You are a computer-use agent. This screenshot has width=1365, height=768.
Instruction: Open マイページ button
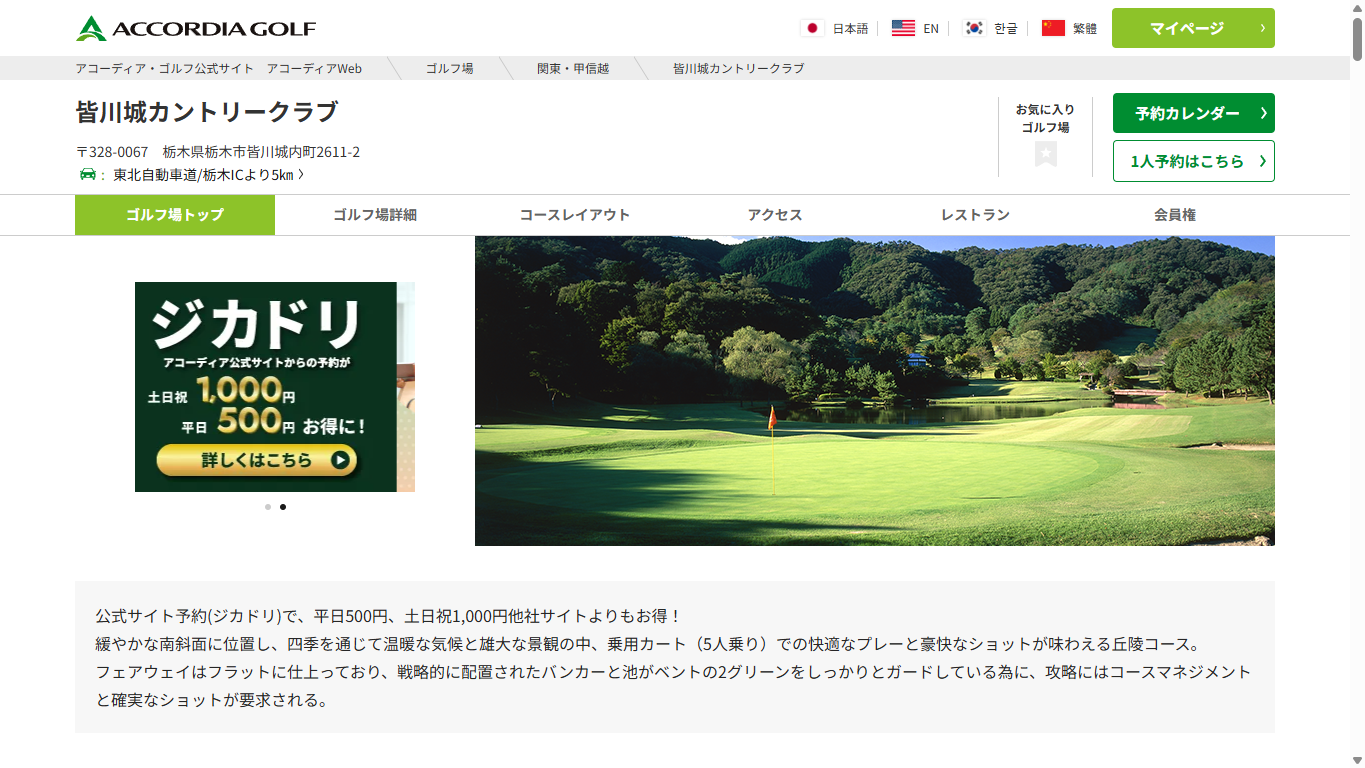pos(1193,28)
